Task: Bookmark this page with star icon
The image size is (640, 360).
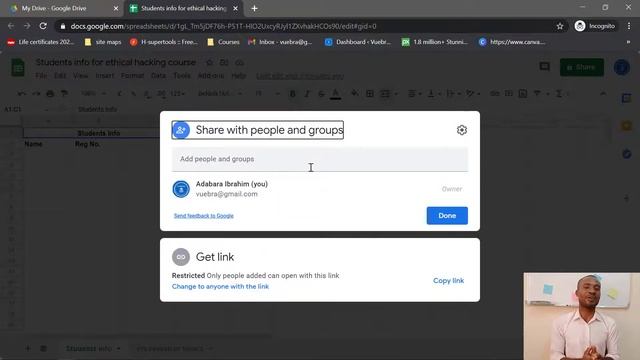Action: [560, 26]
